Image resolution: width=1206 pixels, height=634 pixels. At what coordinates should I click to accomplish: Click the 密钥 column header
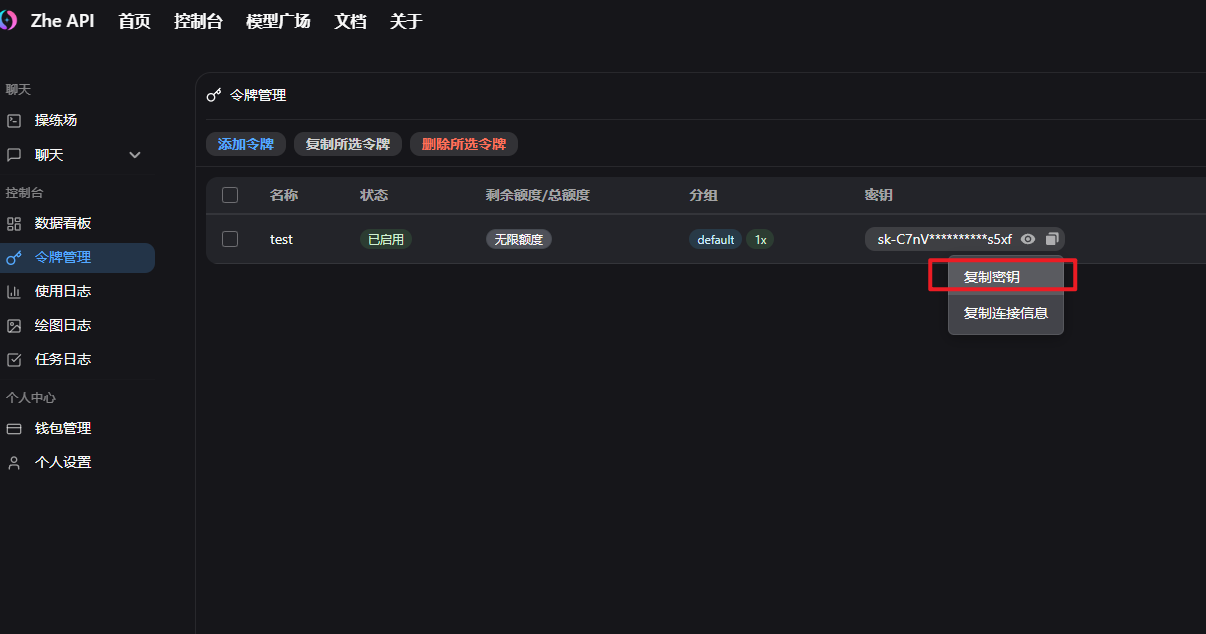point(879,195)
